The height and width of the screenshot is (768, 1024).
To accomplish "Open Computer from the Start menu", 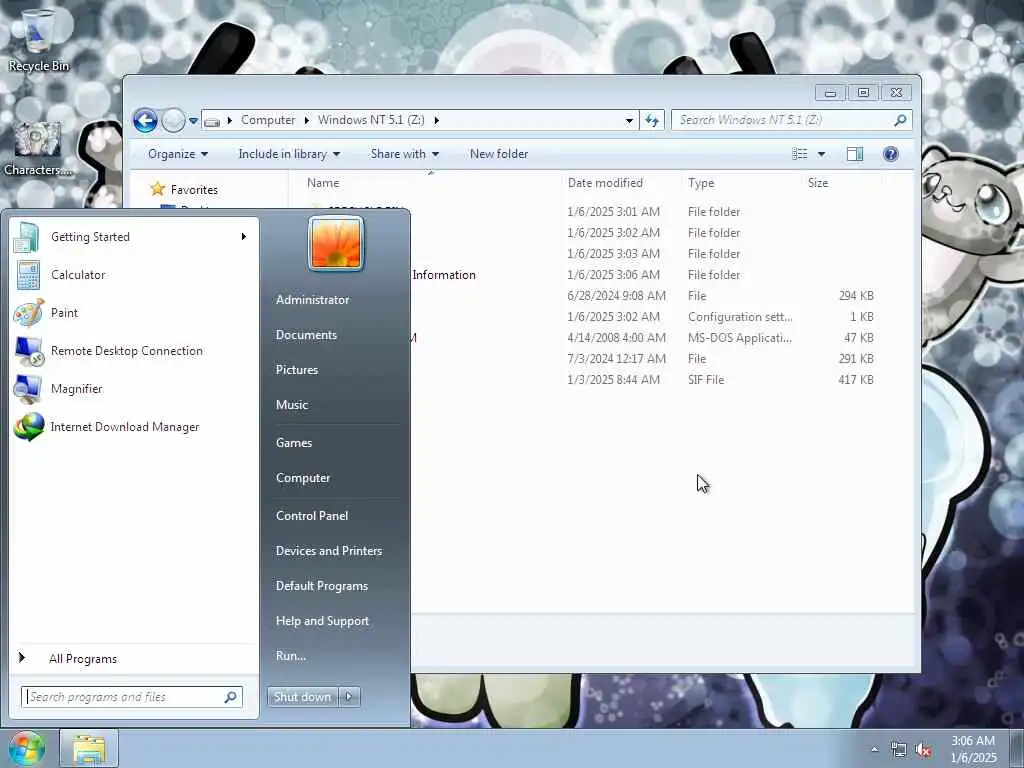I will point(303,478).
